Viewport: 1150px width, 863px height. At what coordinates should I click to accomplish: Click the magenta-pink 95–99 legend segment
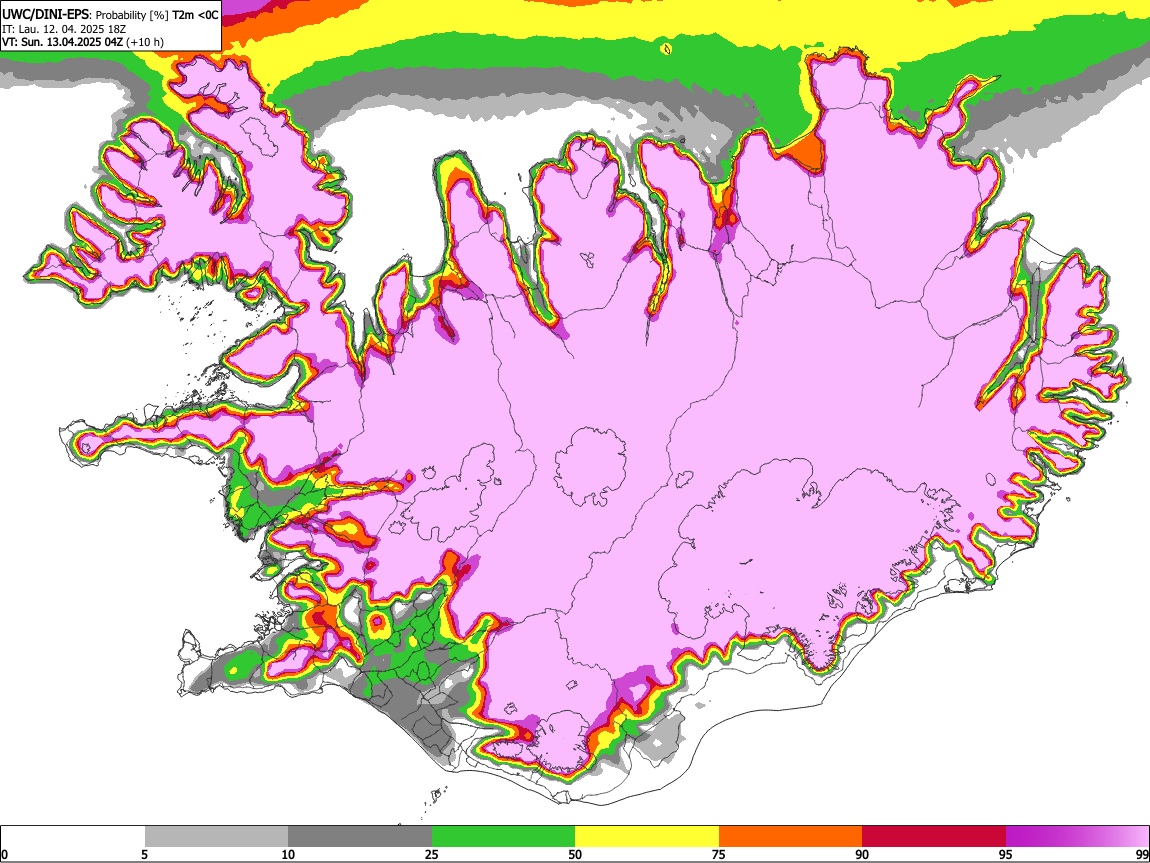pyautogui.click(x=1077, y=837)
